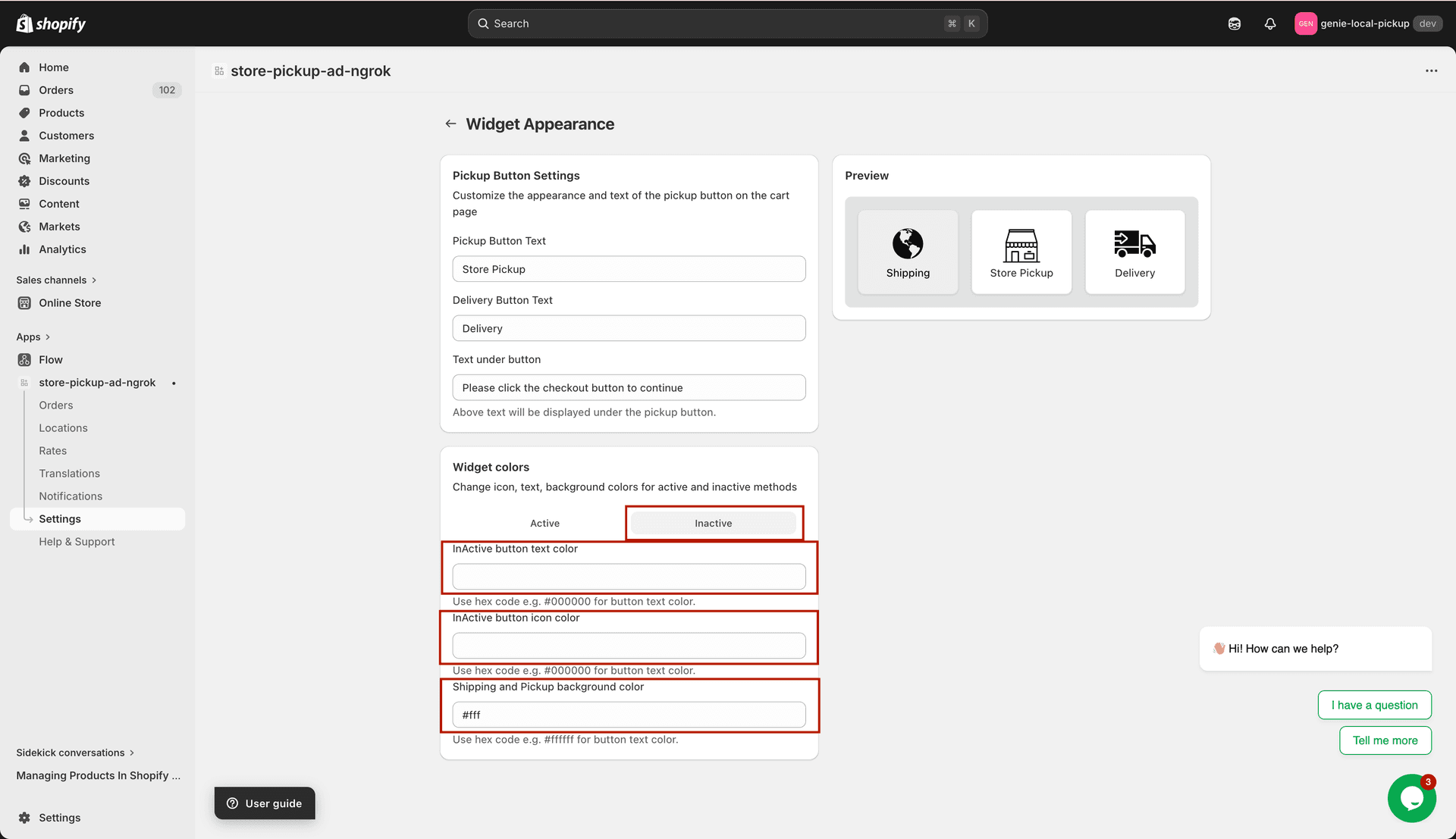
Task: Select the Delivery truck preview tile
Action: [x=1134, y=252]
